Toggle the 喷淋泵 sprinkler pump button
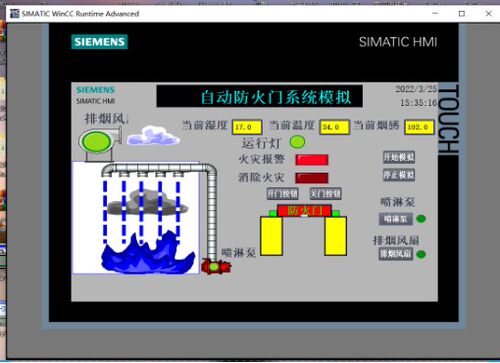This screenshot has height=363, width=500. point(396,219)
